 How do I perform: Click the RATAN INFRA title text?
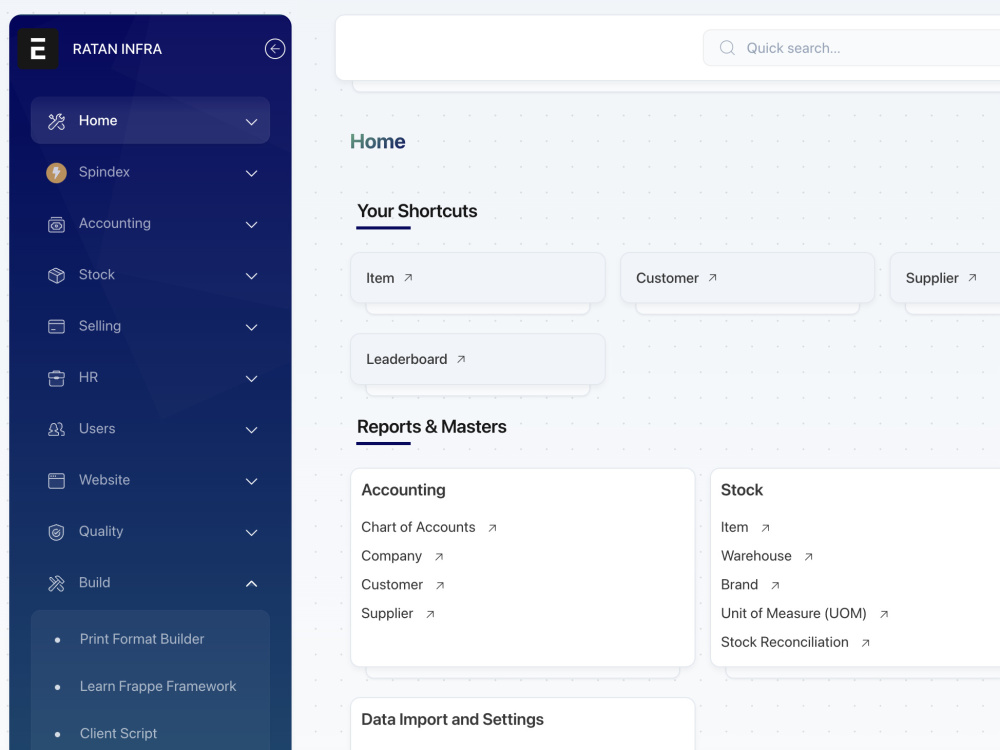117,49
